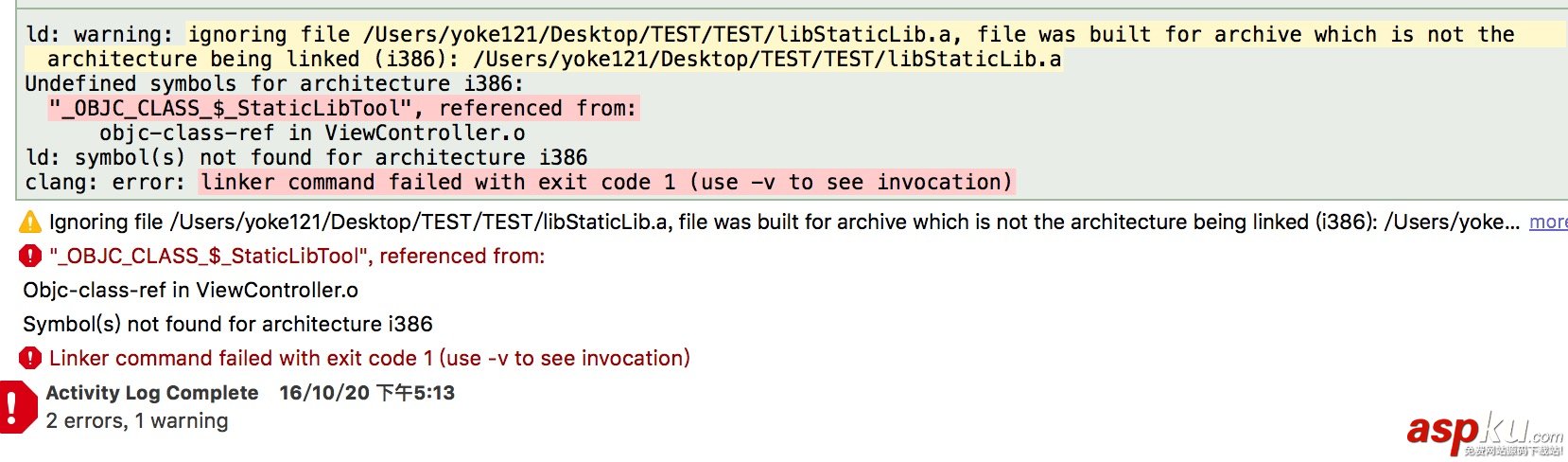Click 'ld: symbol(s) not found' transcript line
This screenshot has height=462, width=1568.
pyautogui.click(x=305, y=157)
